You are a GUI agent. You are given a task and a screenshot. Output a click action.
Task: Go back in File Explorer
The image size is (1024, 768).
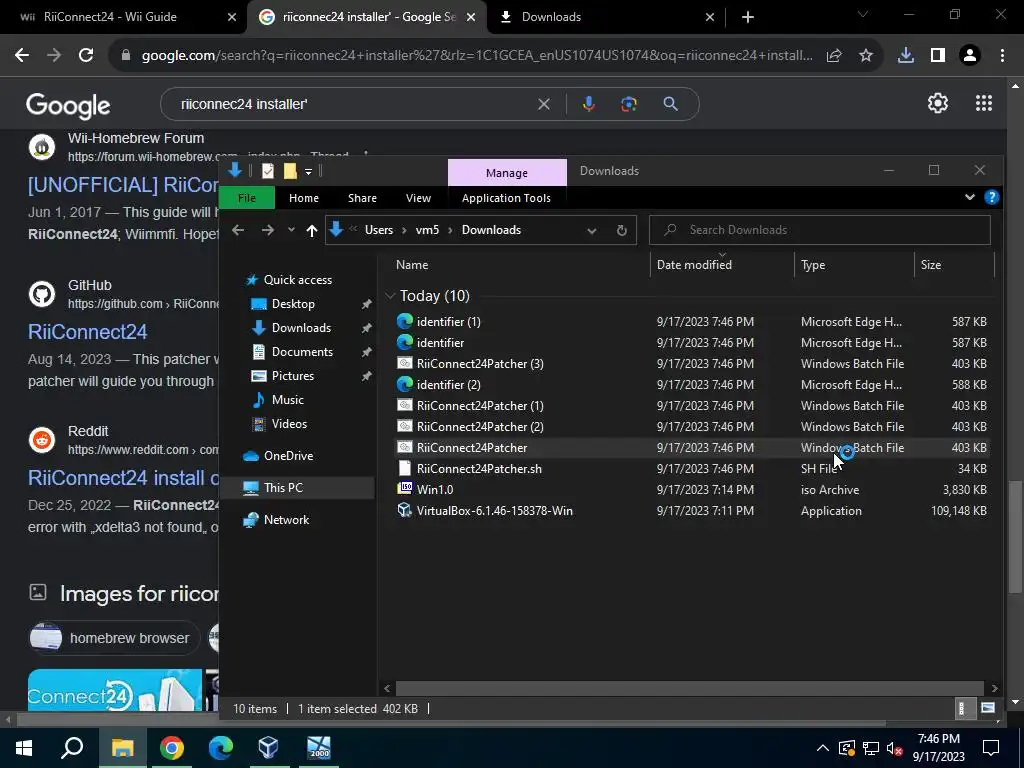point(238,230)
